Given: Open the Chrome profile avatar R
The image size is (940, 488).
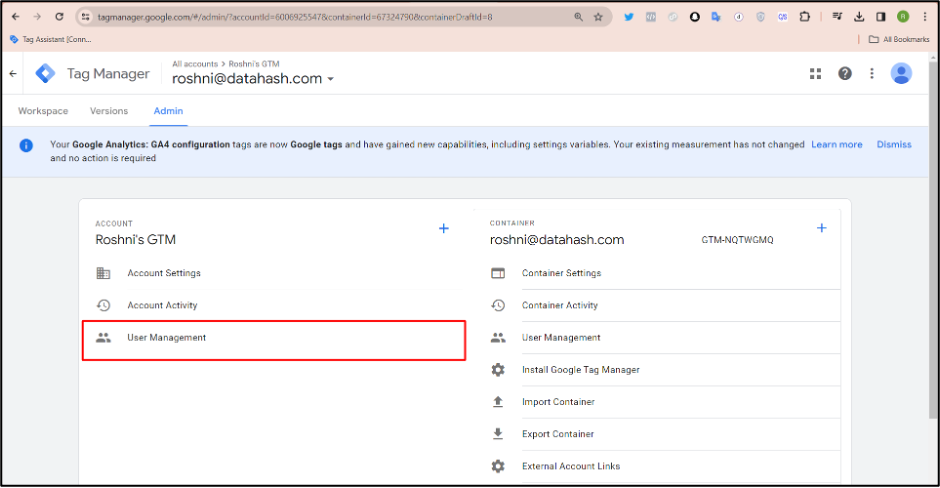Looking at the screenshot, I should point(903,17).
